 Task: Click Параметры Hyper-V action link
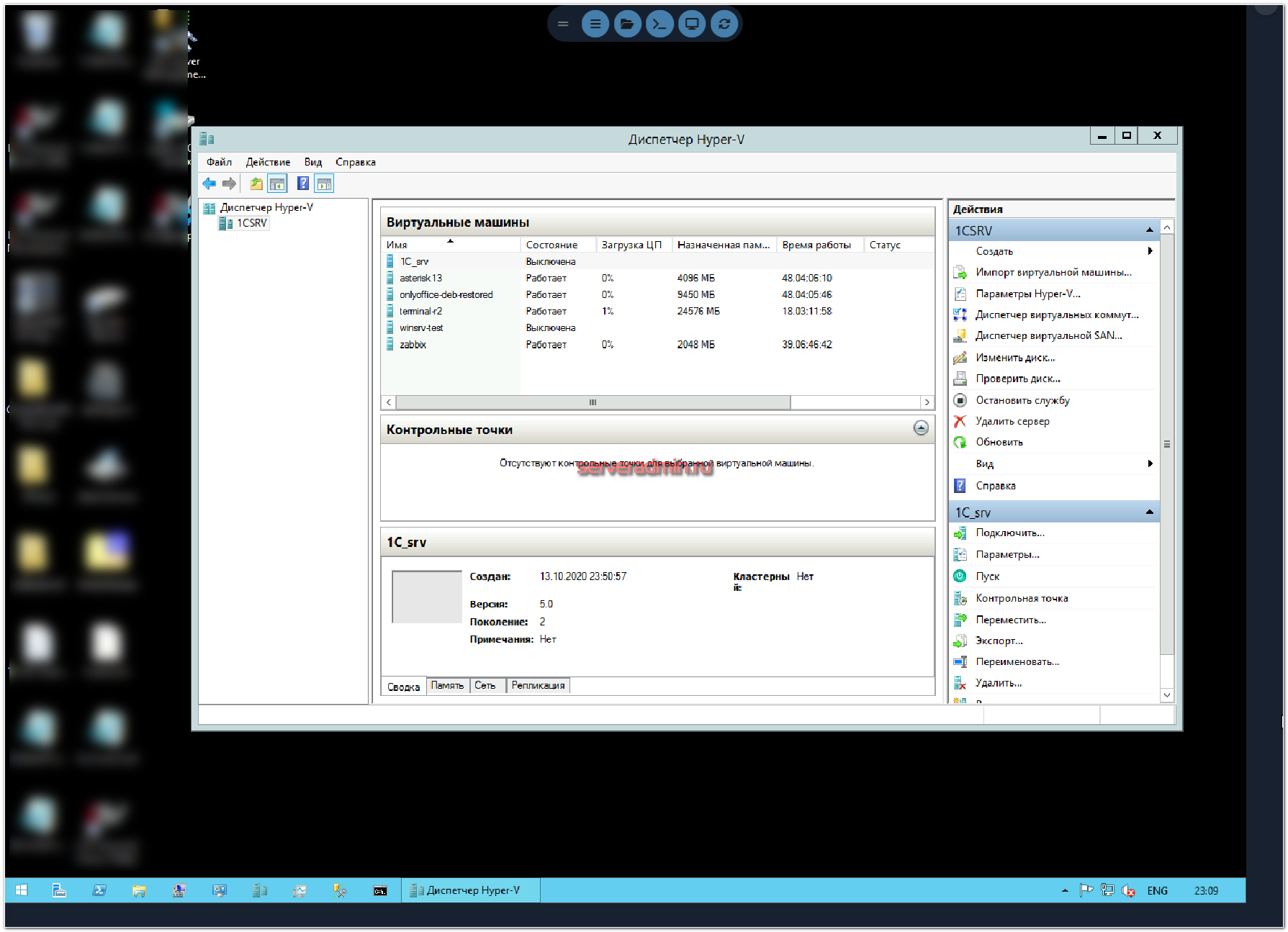click(1027, 294)
